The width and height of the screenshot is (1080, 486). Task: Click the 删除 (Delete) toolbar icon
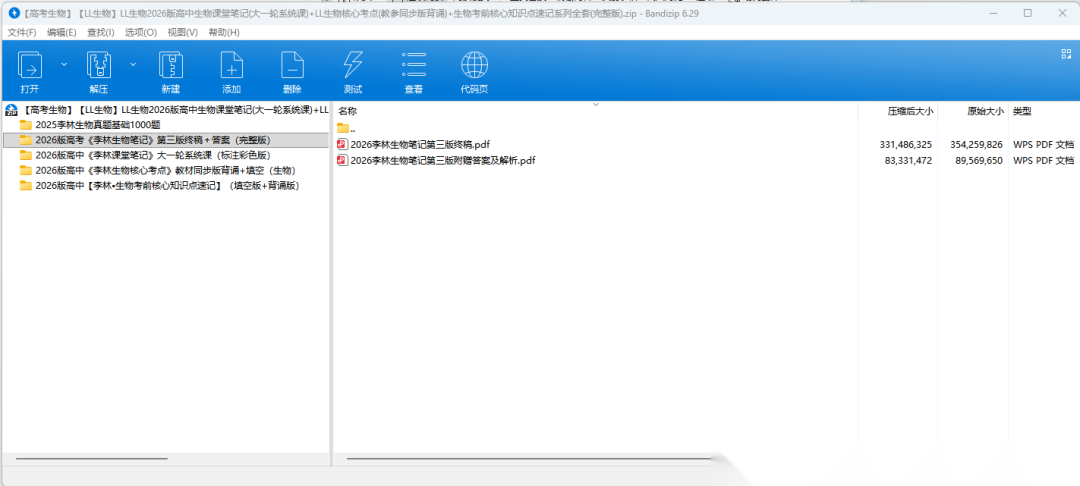click(292, 66)
